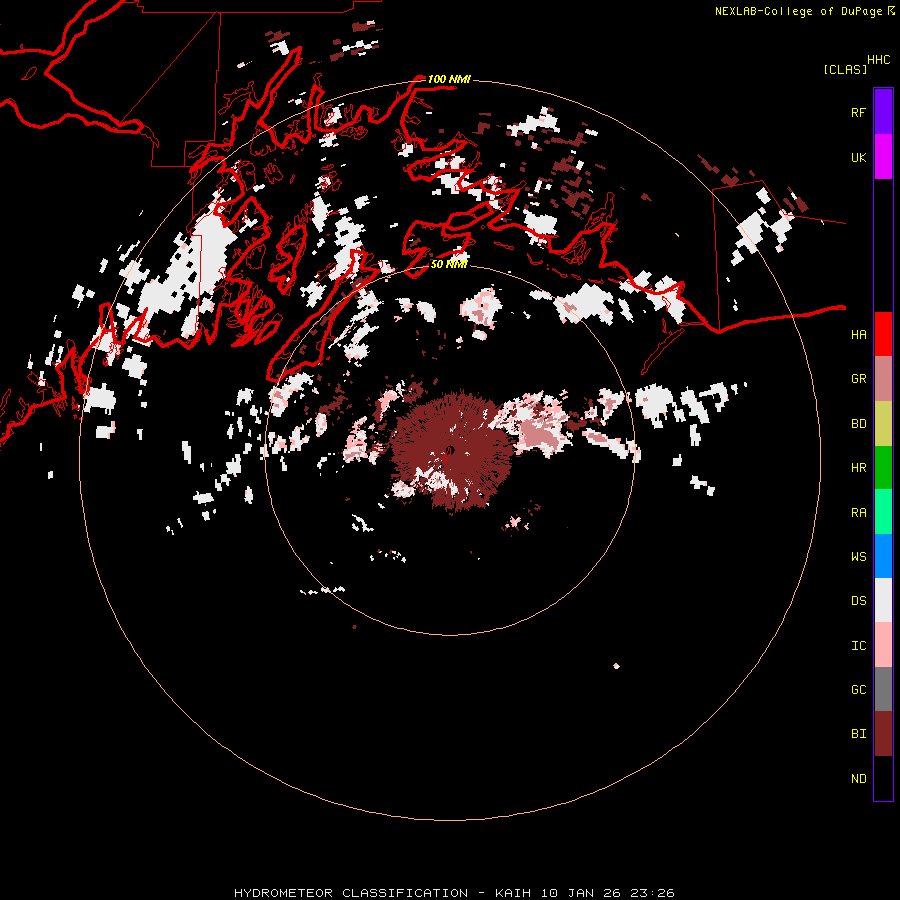Viewport: 900px width, 900px height.
Task: Click the HA legend label
Action: (858, 334)
